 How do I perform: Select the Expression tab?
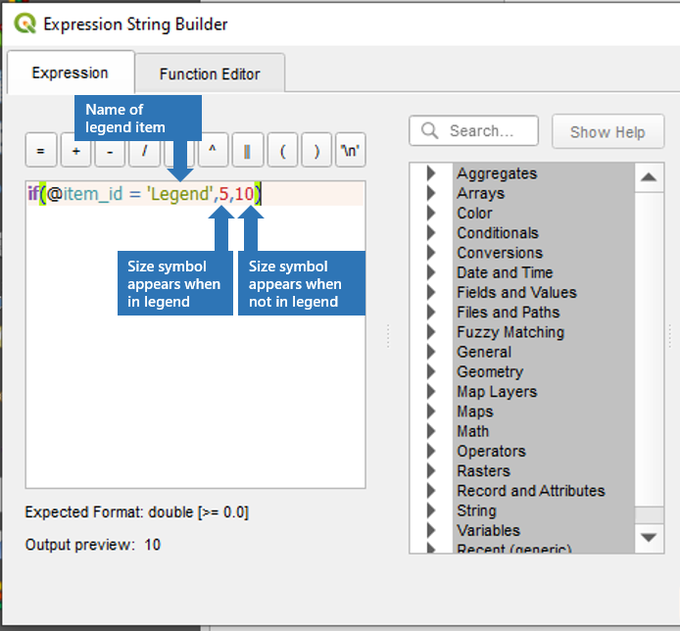pos(70,72)
